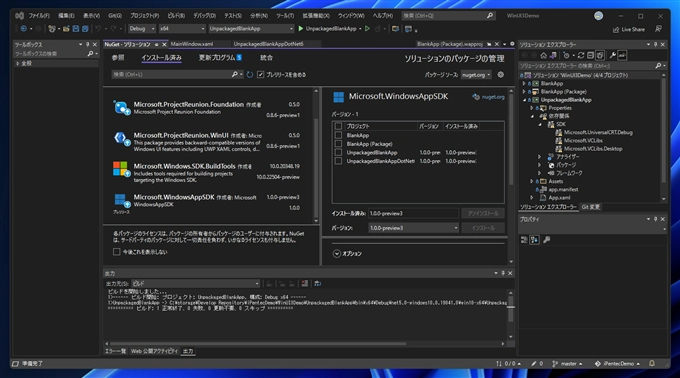Start without debugging outline play icon
The width and height of the screenshot is (680, 378).
coord(367,29)
